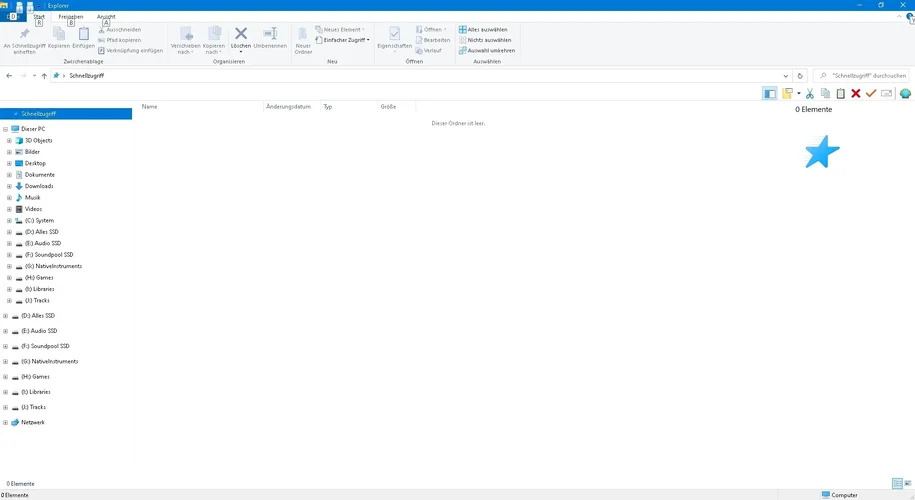Open the recent locations dropdown arrow
This screenshot has height=500, width=915.
point(34,75)
